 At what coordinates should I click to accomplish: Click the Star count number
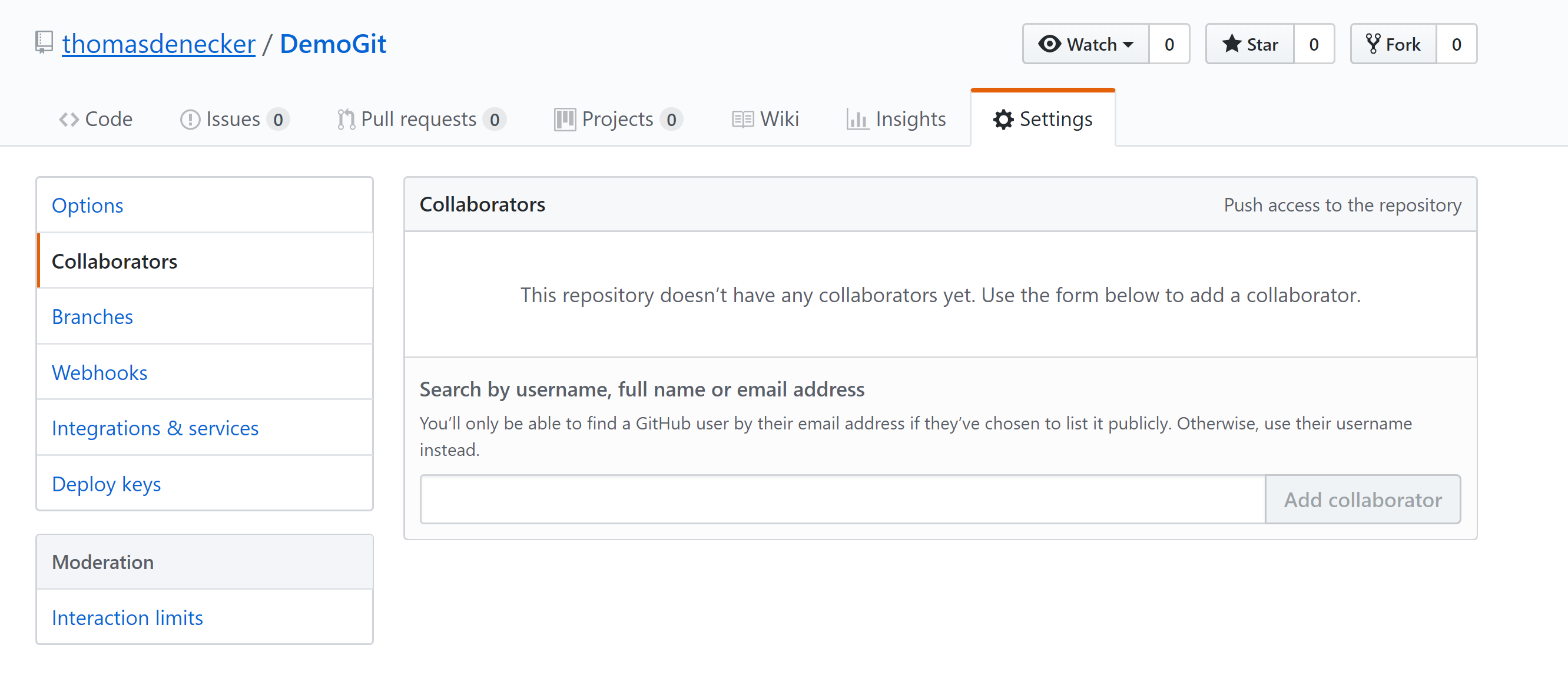pos(1314,44)
